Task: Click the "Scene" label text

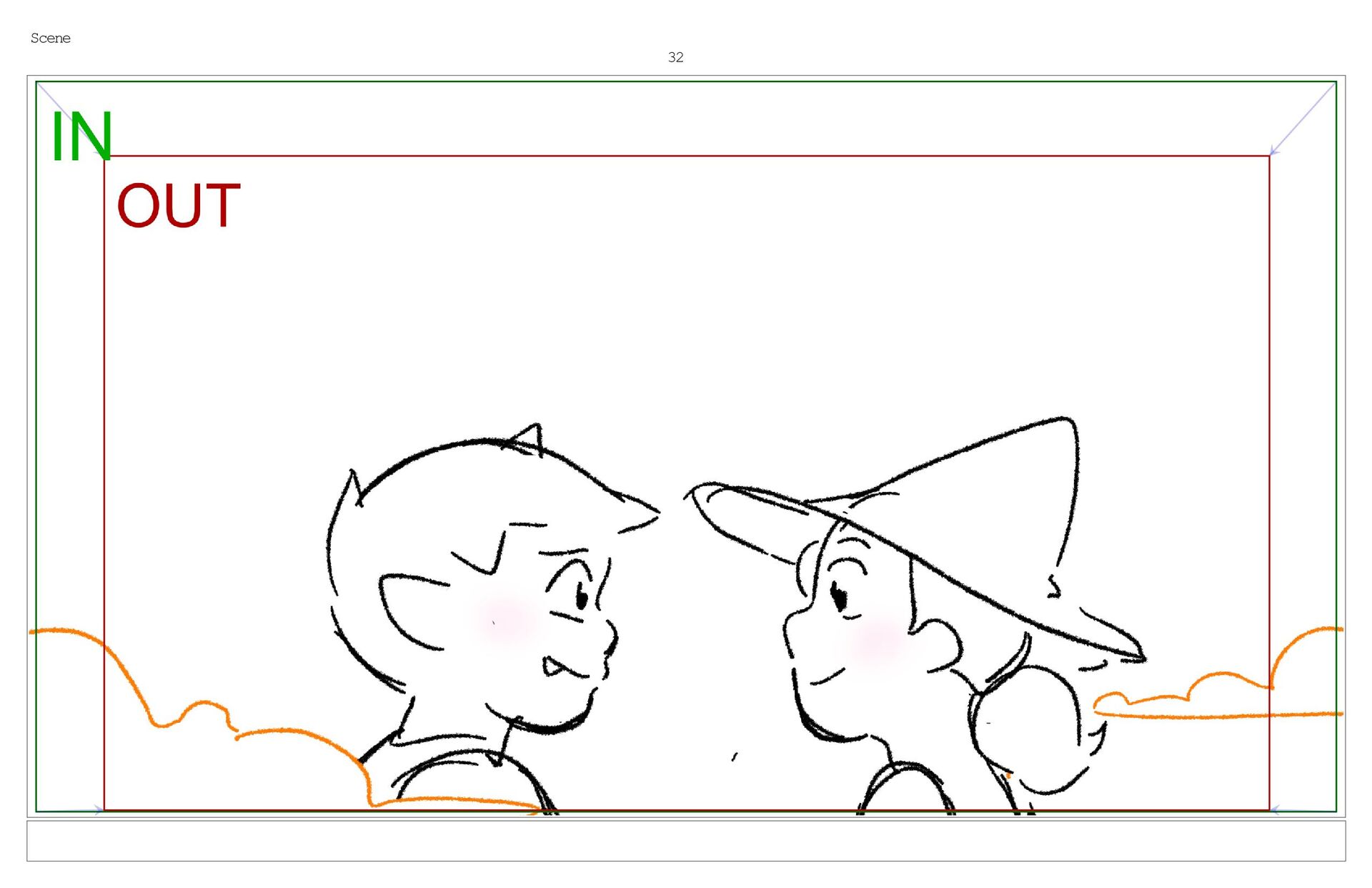Action: pos(51,38)
